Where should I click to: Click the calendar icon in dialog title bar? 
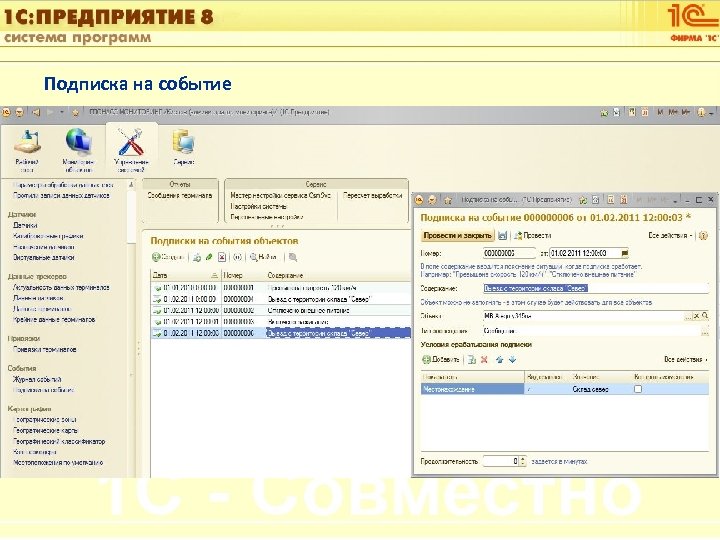(624, 200)
